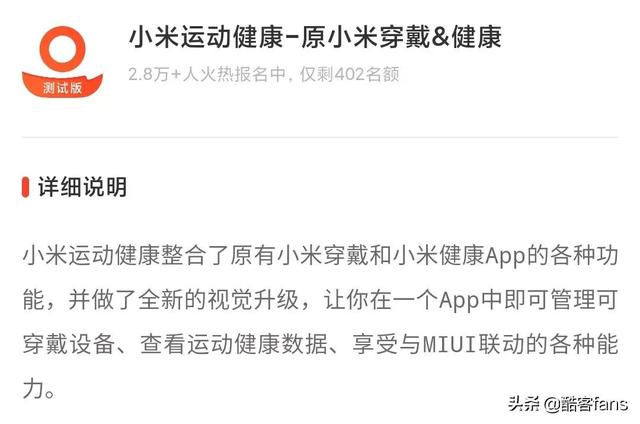Select 原小米穿戴&健康 part of the title

pos(402,37)
